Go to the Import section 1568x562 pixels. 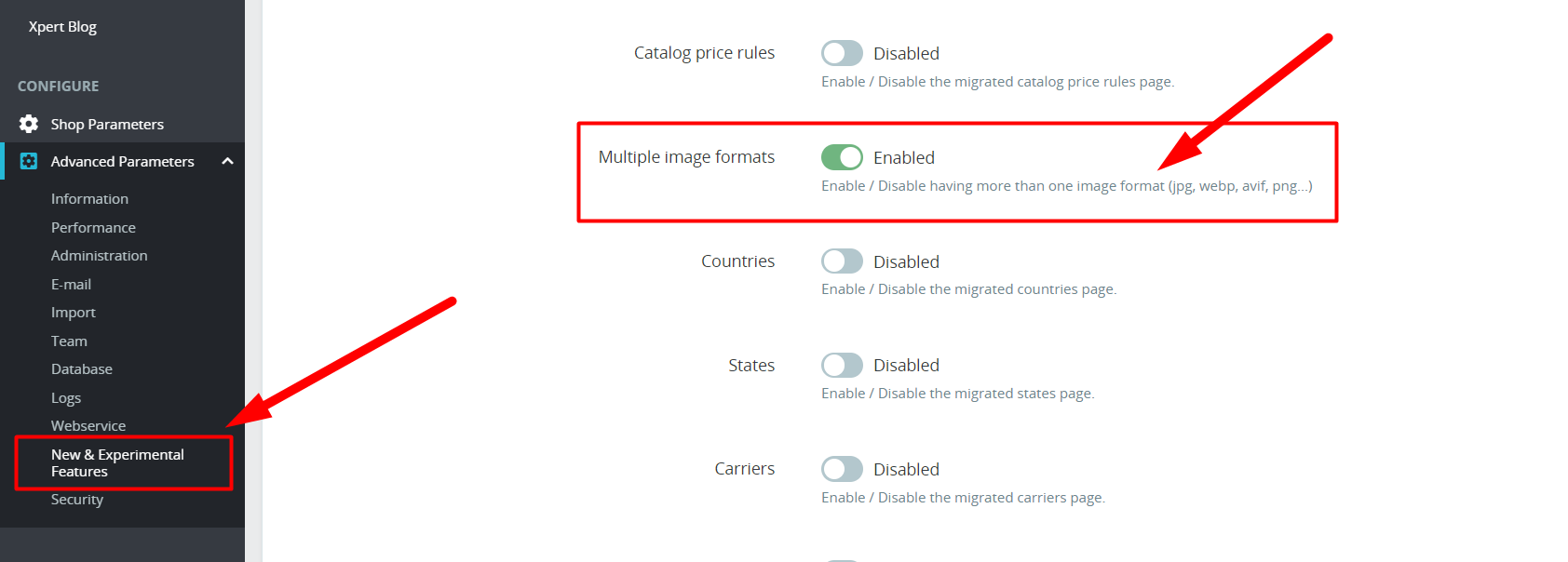74,312
